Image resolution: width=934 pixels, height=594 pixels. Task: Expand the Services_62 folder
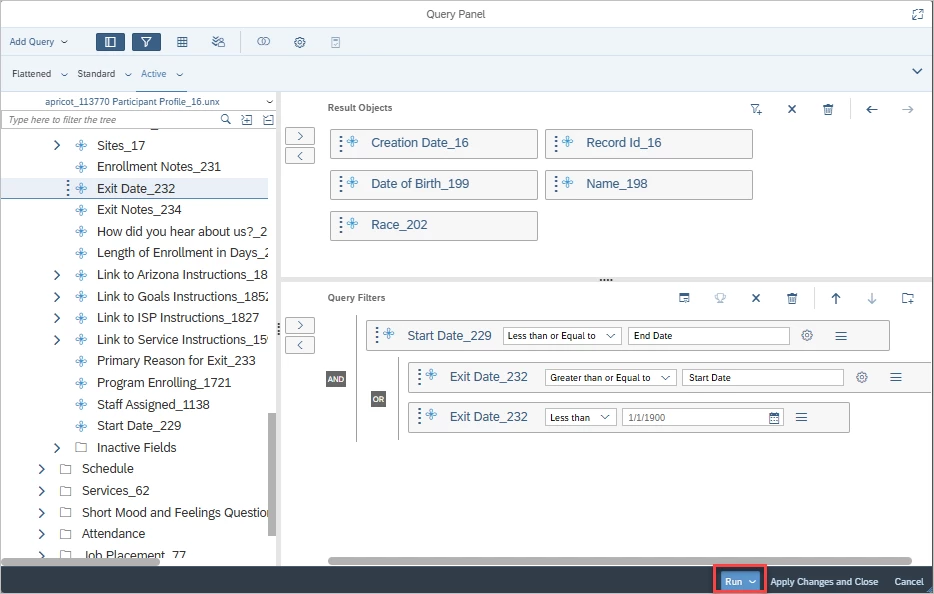[x=42, y=491]
